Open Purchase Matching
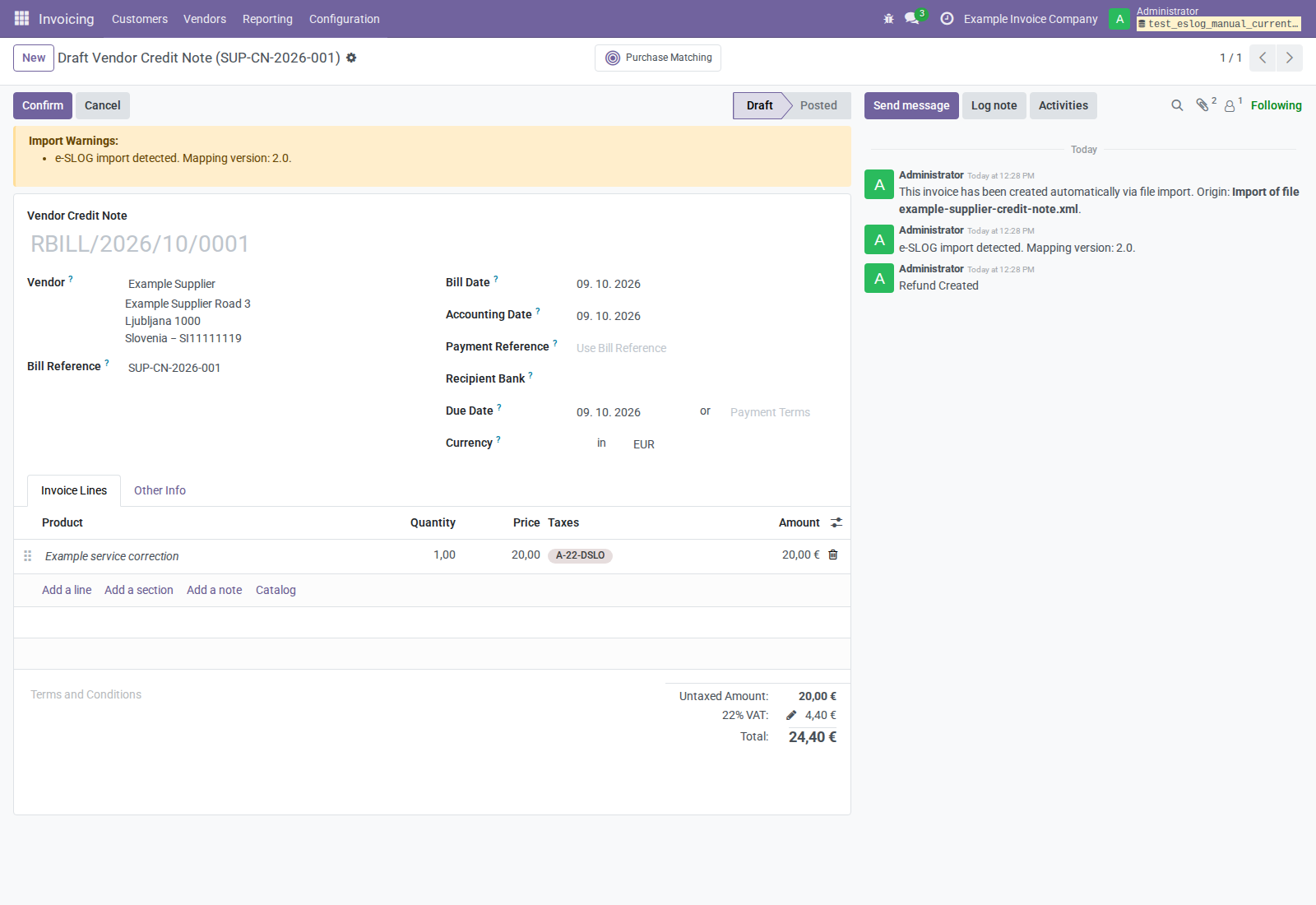Image resolution: width=1316 pixels, height=905 pixels. click(658, 58)
